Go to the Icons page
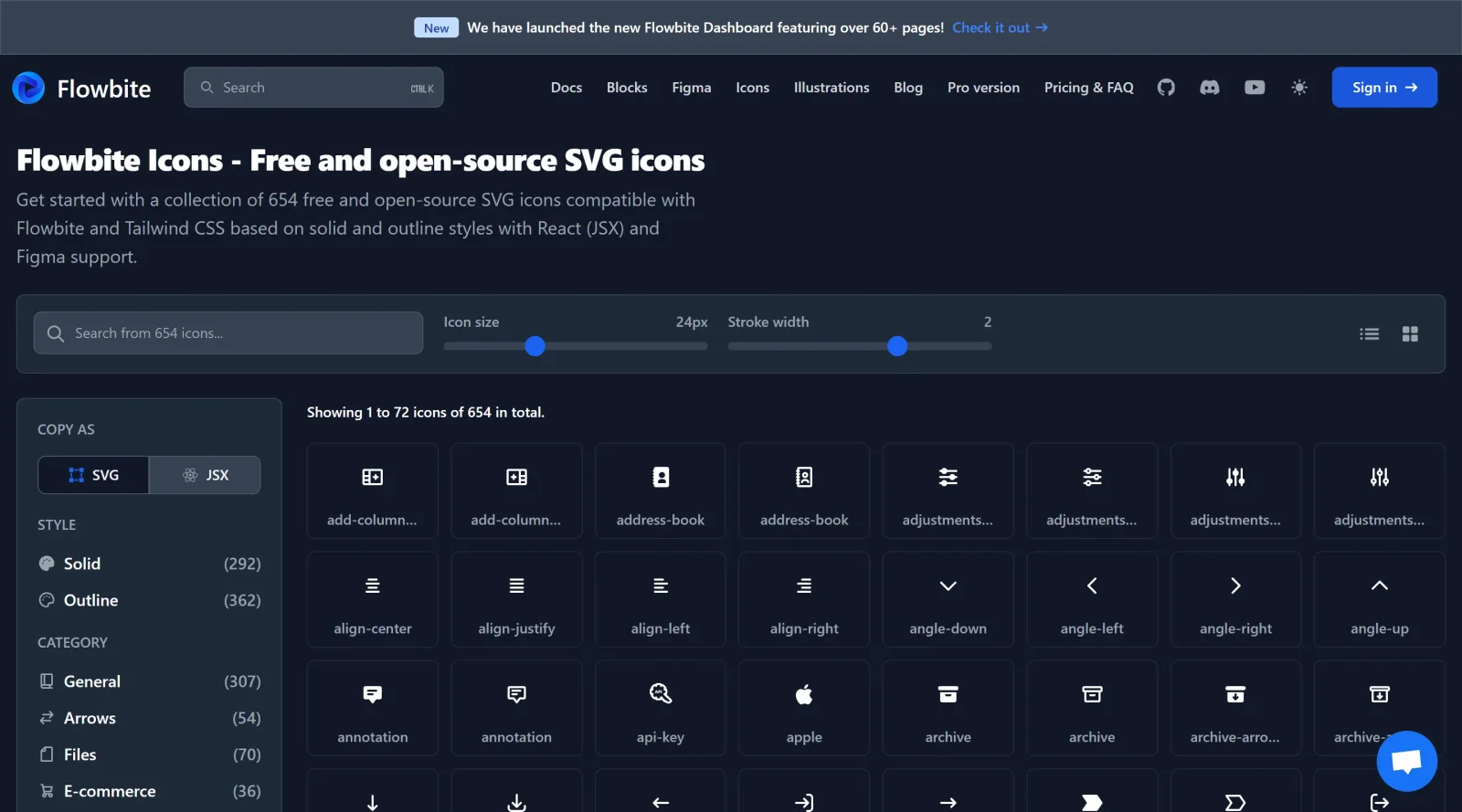The width and height of the screenshot is (1462, 812). pyautogui.click(x=753, y=88)
